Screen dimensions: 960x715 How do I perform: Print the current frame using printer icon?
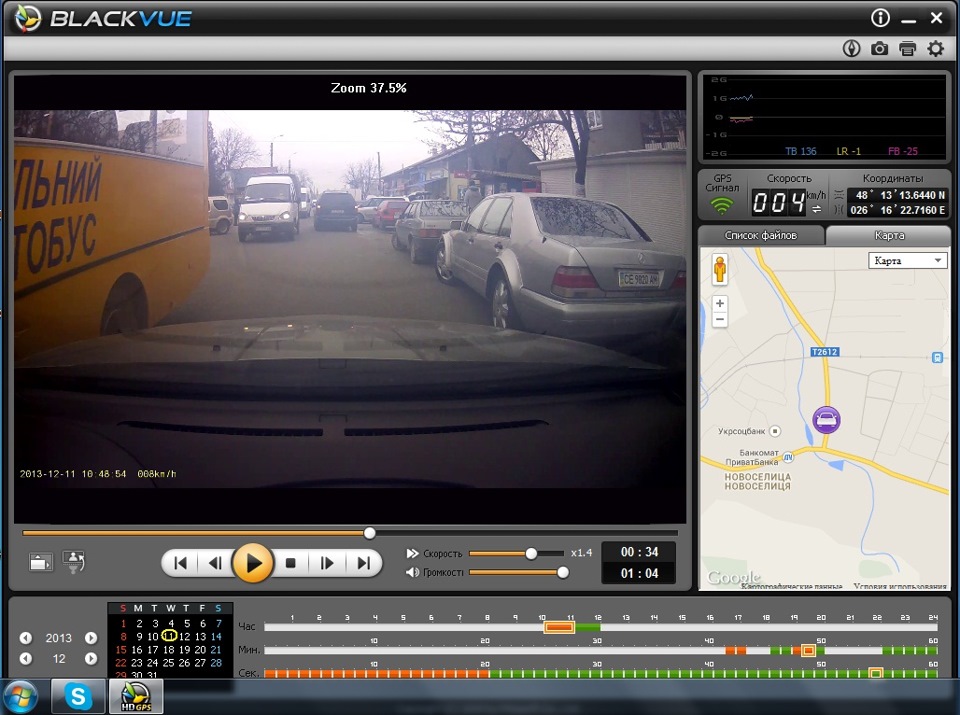click(907, 48)
